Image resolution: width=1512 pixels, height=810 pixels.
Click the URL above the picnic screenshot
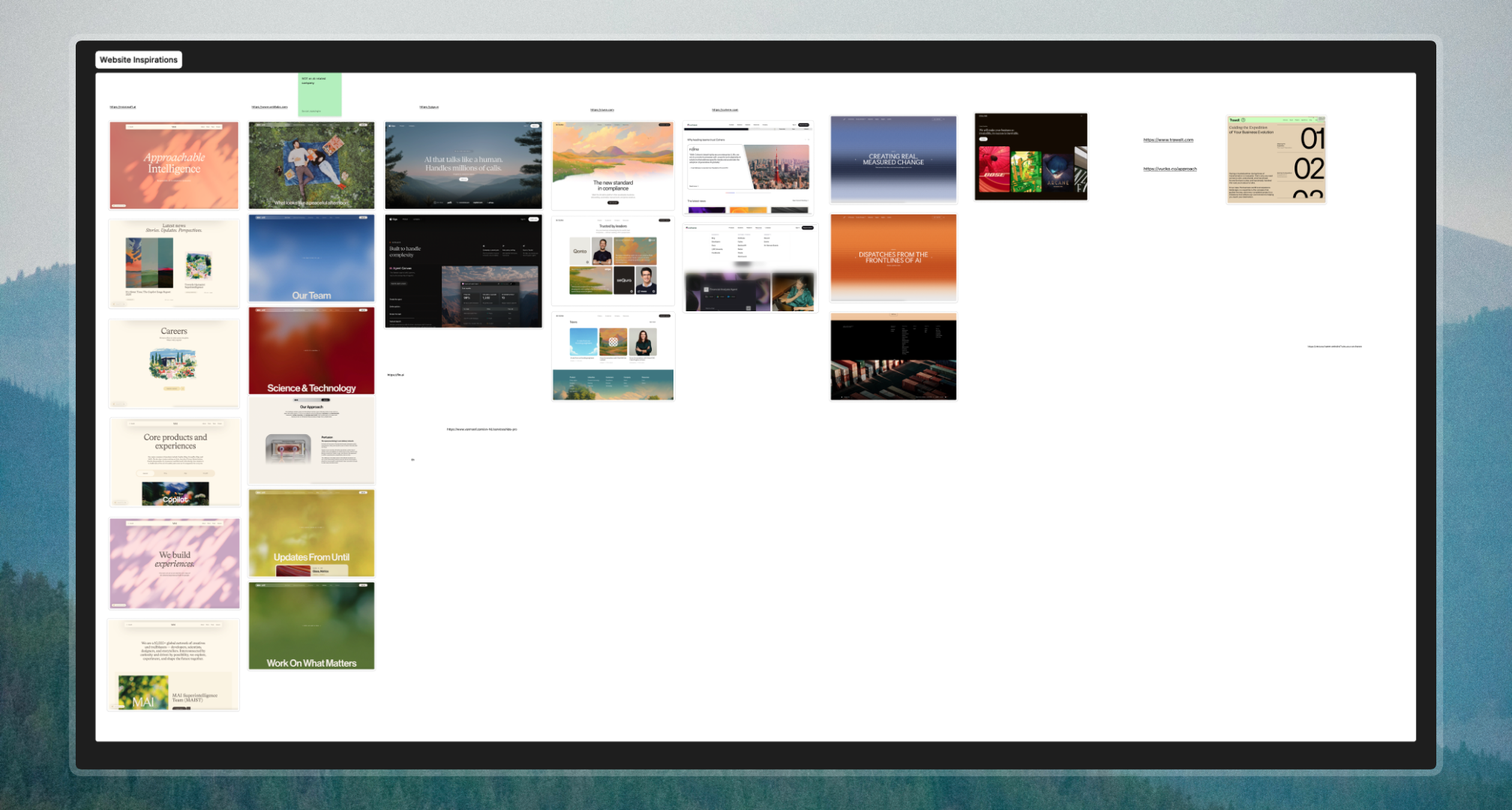coord(269,107)
